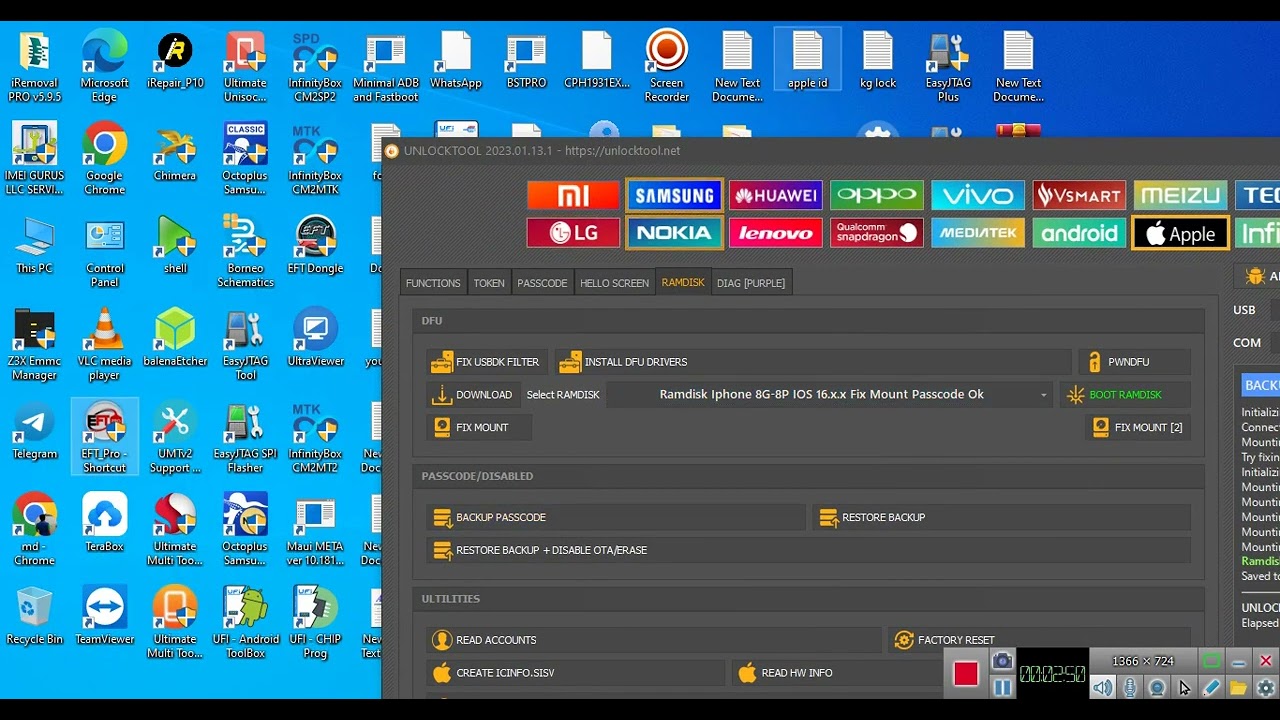This screenshot has height=720, width=1280.
Task: Toggle microphone recording in recorder
Action: [1130, 687]
